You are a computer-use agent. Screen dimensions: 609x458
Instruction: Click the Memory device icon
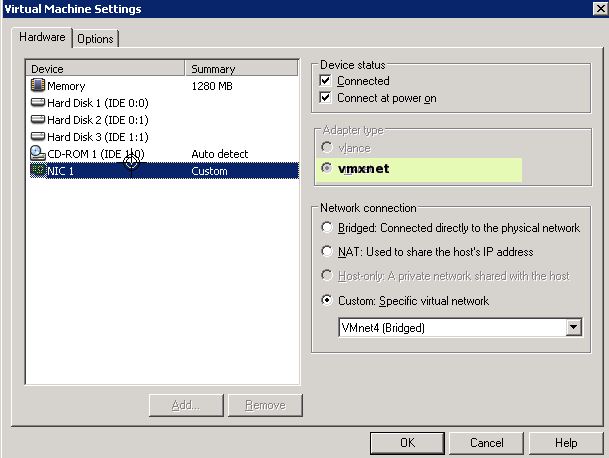coord(38,86)
